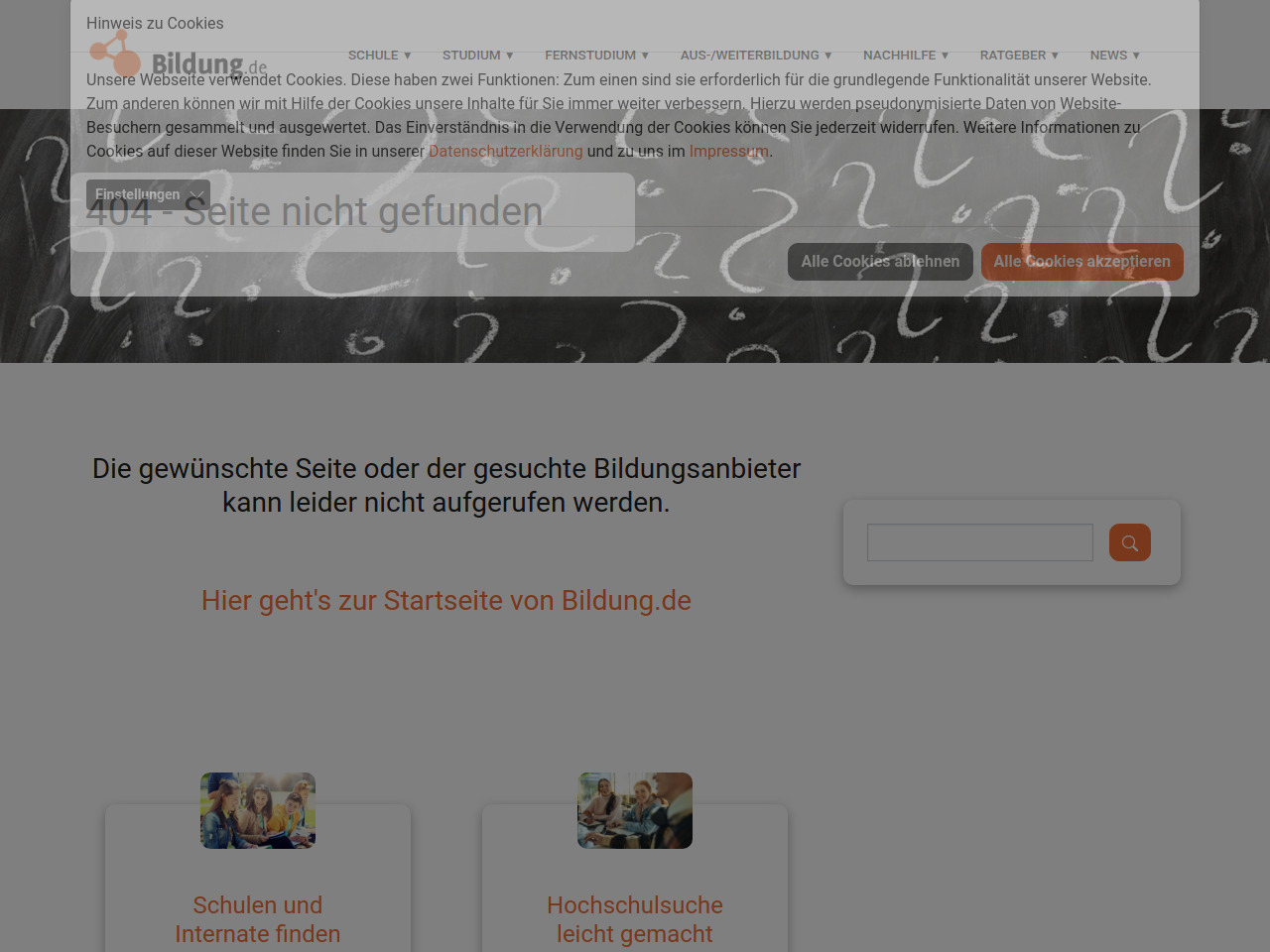Click the students thumbnail above Schulen
The image size is (1270, 952).
tap(258, 810)
